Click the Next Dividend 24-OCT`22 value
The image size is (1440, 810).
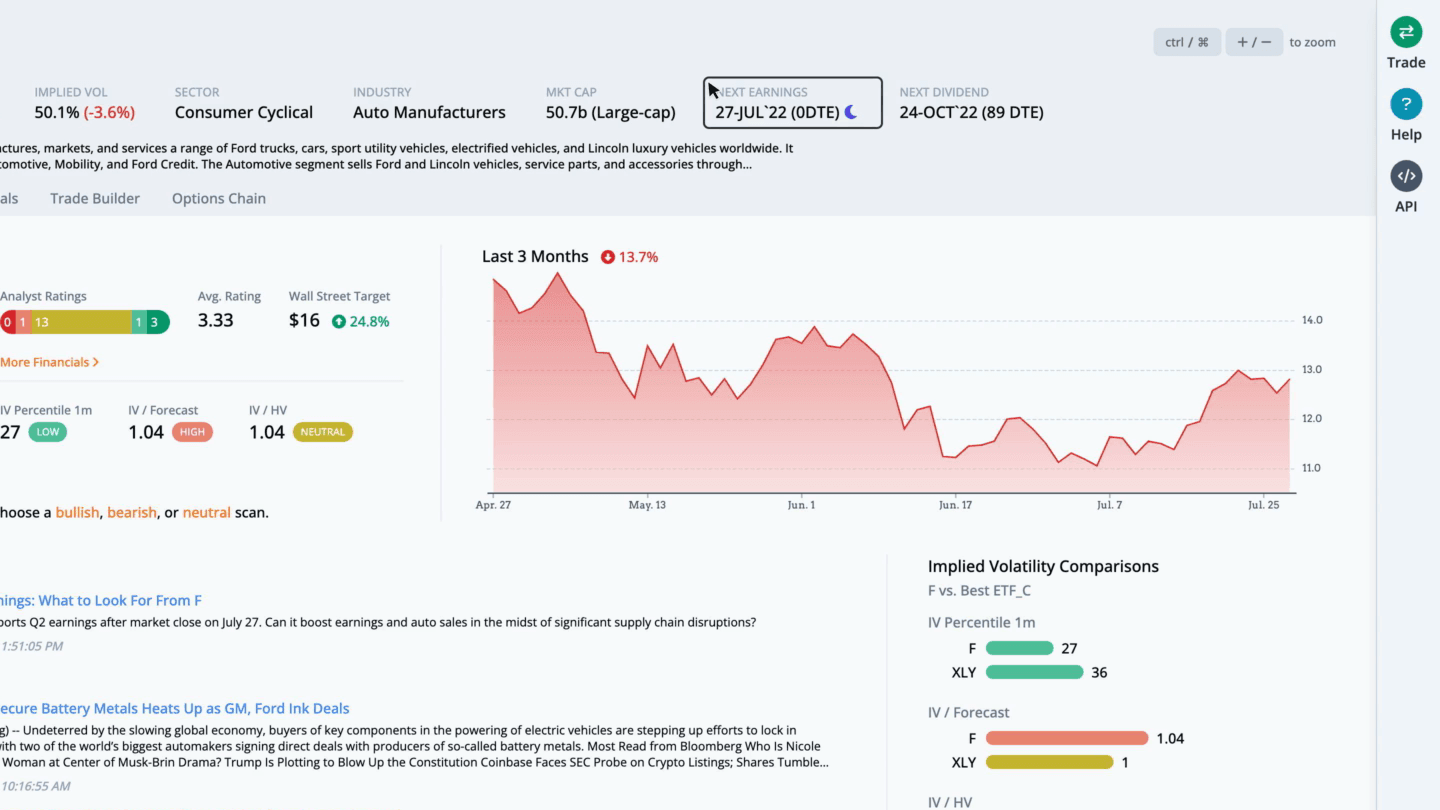click(971, 112)
